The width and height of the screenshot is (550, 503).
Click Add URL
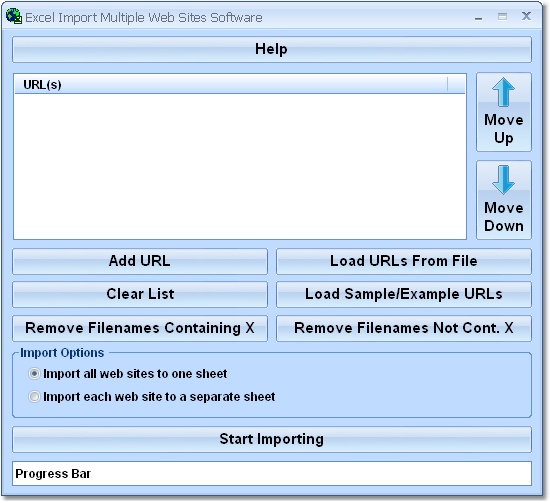140,261
